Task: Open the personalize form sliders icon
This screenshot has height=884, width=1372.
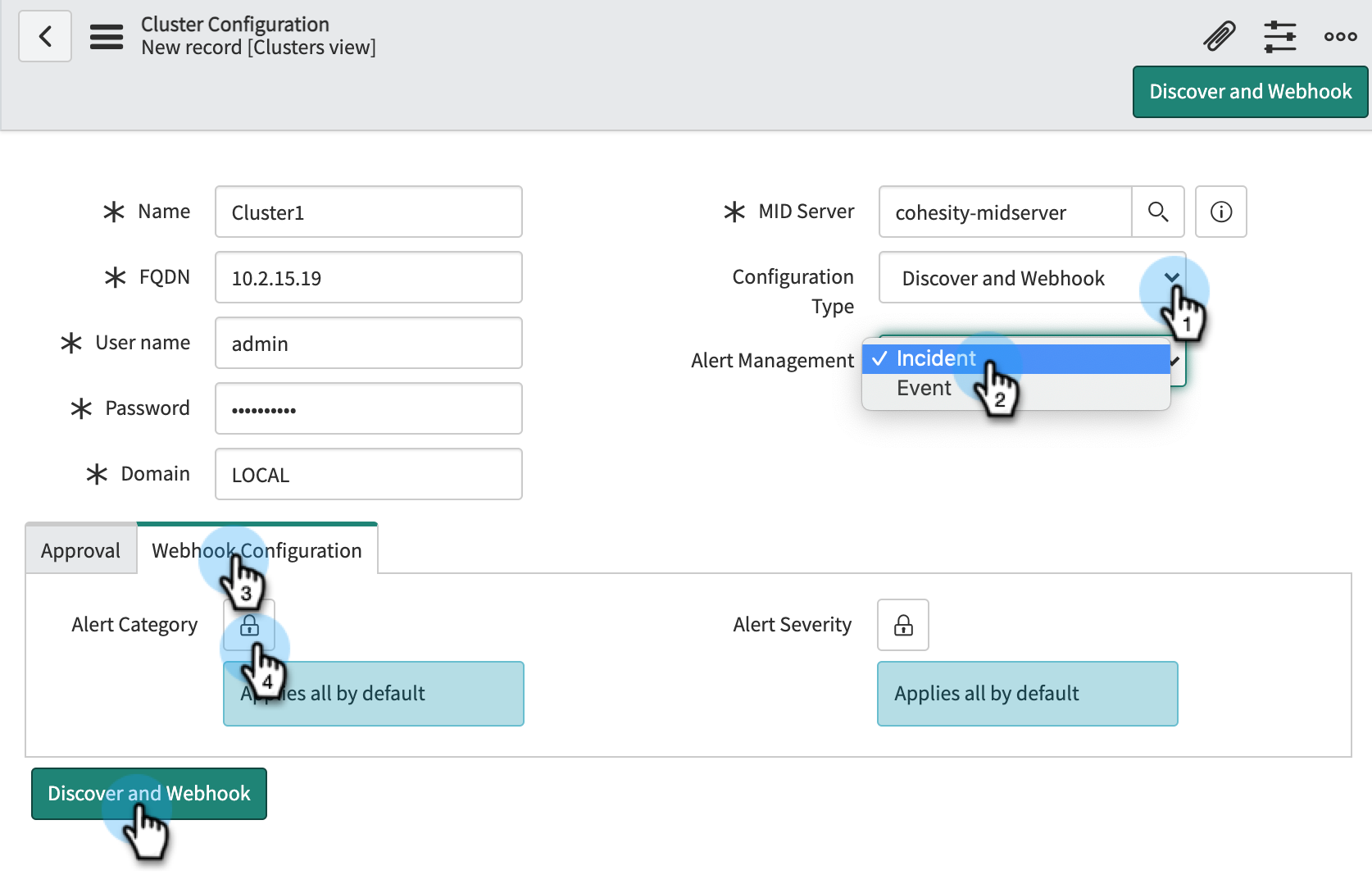Action: 1280,36
